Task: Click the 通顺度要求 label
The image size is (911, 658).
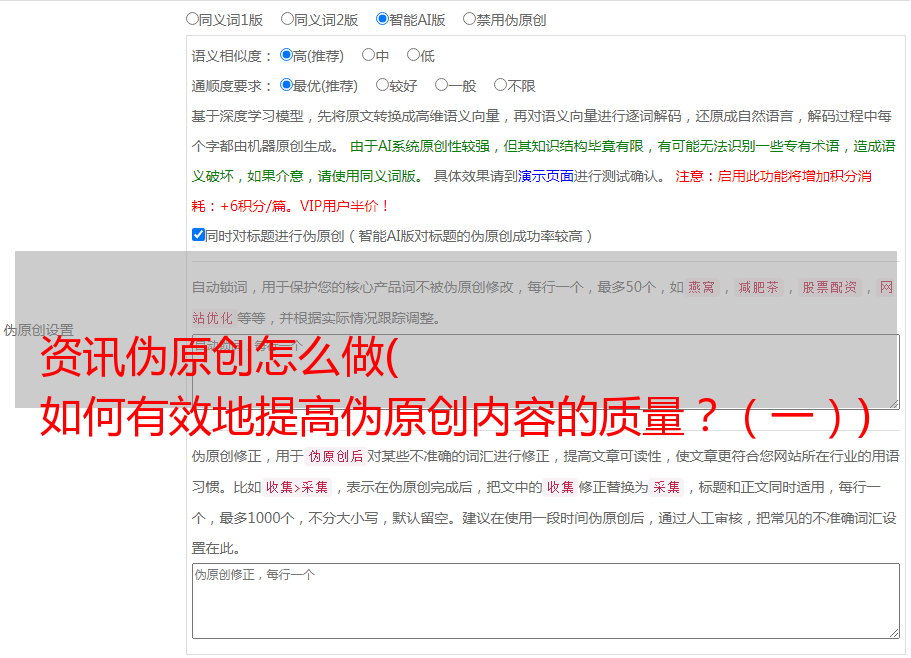Action: coord(231,87)
